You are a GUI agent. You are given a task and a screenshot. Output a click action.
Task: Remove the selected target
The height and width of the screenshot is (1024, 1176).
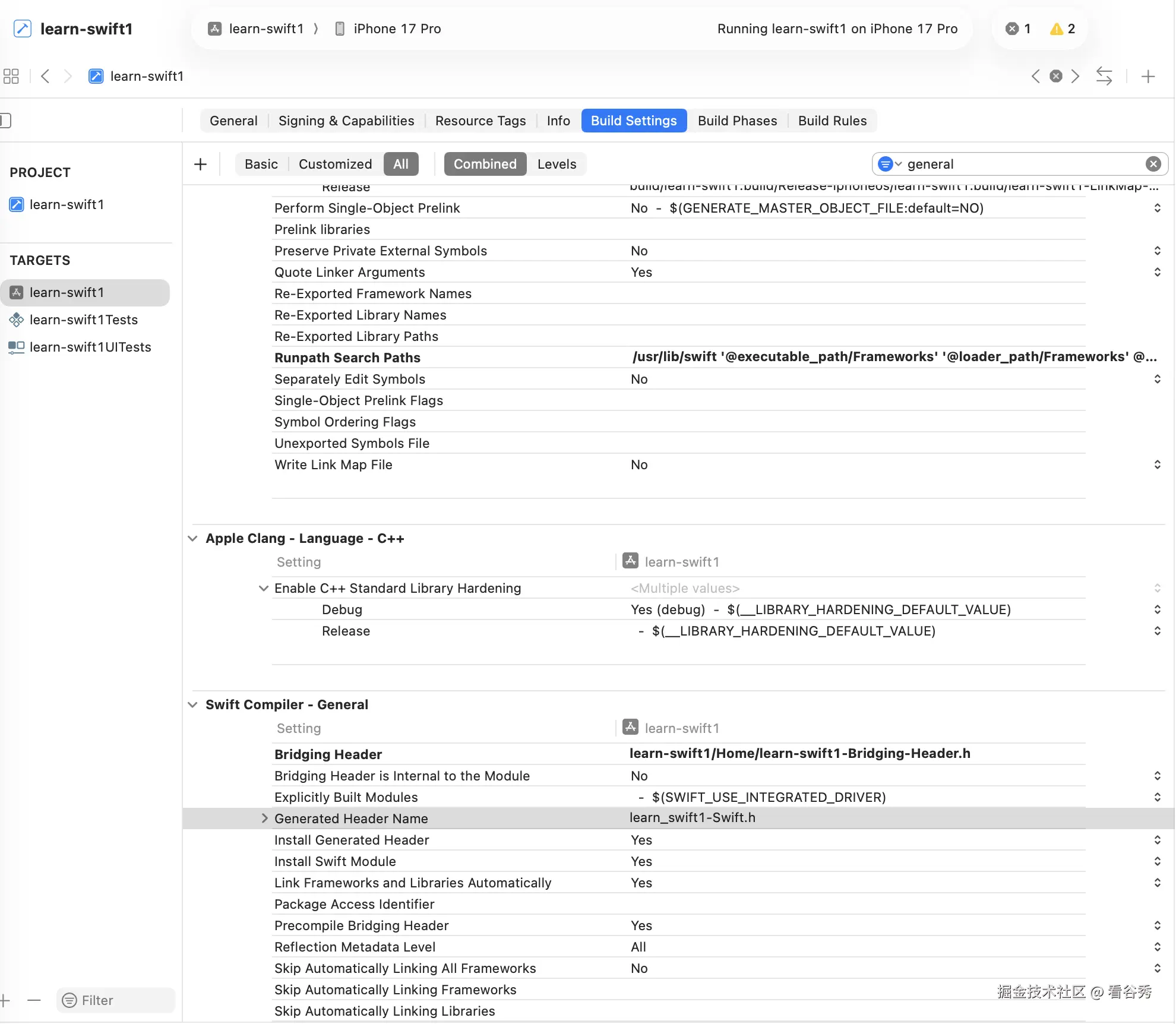point(34,1000)
